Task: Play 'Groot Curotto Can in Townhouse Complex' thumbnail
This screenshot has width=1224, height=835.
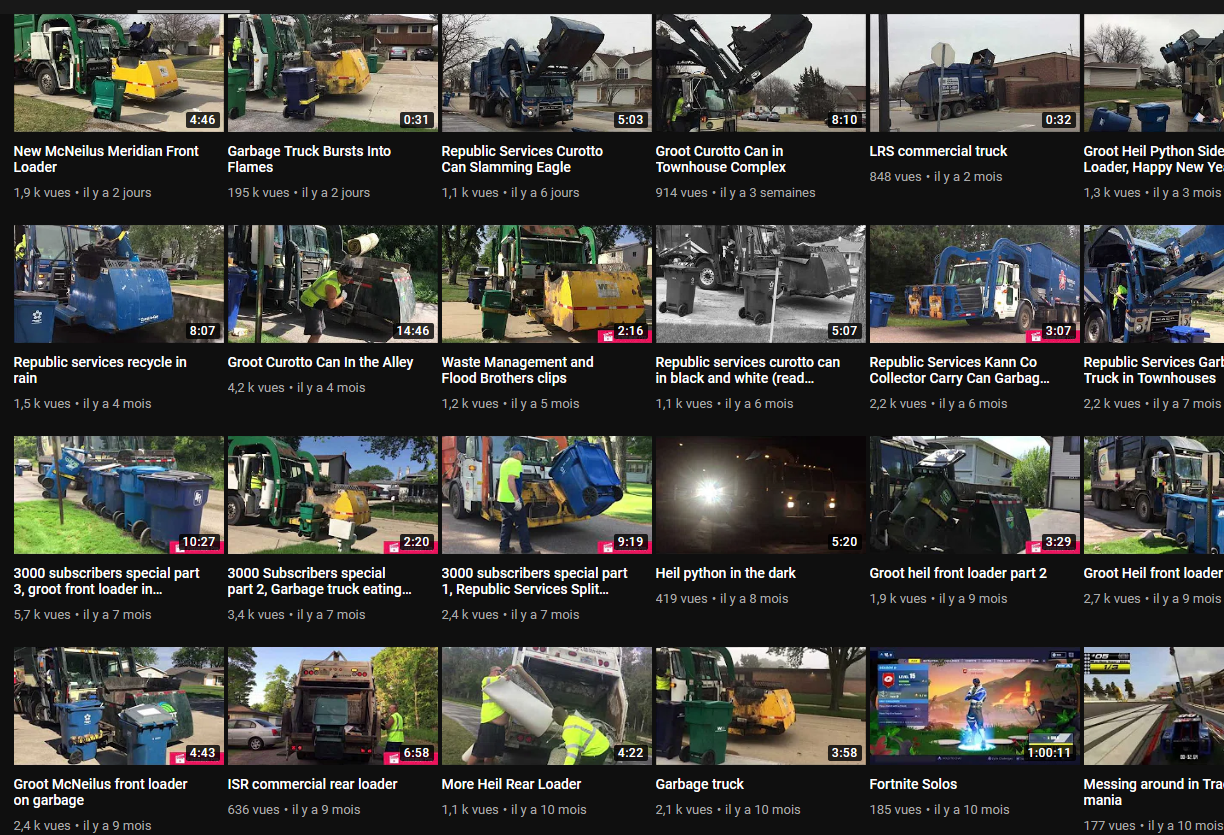Action: pos(760,73)
